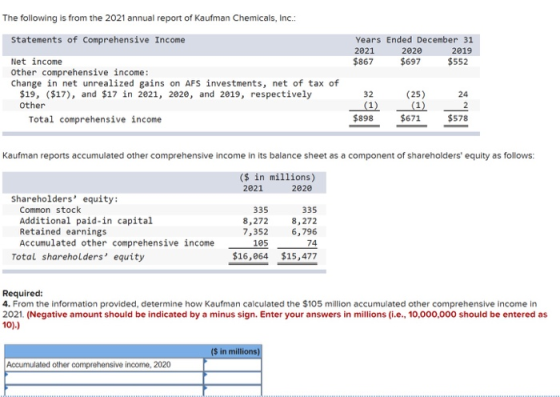Click the value field for Accumulated other comprehensive income, 2020
Screen dimensions: 560x397
[x=232, y=365]
